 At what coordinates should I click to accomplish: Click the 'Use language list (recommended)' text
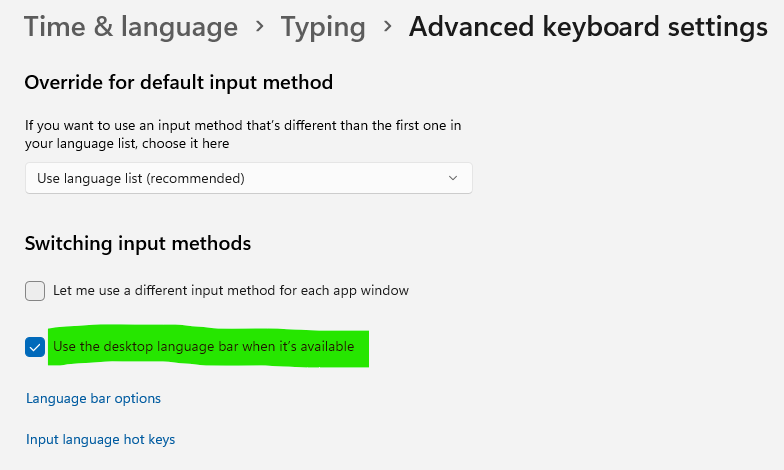point(140,178)
